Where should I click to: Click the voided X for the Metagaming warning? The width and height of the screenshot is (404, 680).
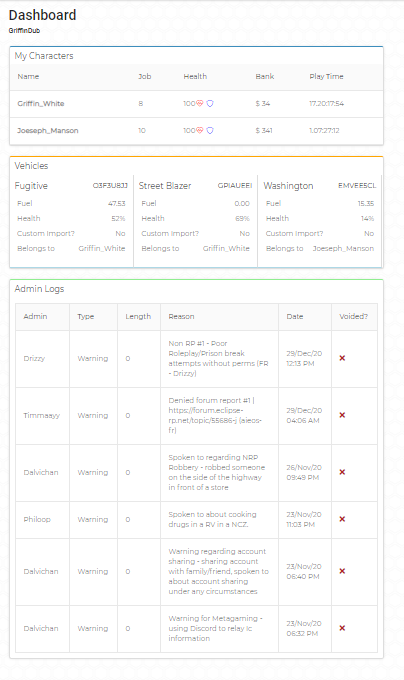tap(342, 628)
